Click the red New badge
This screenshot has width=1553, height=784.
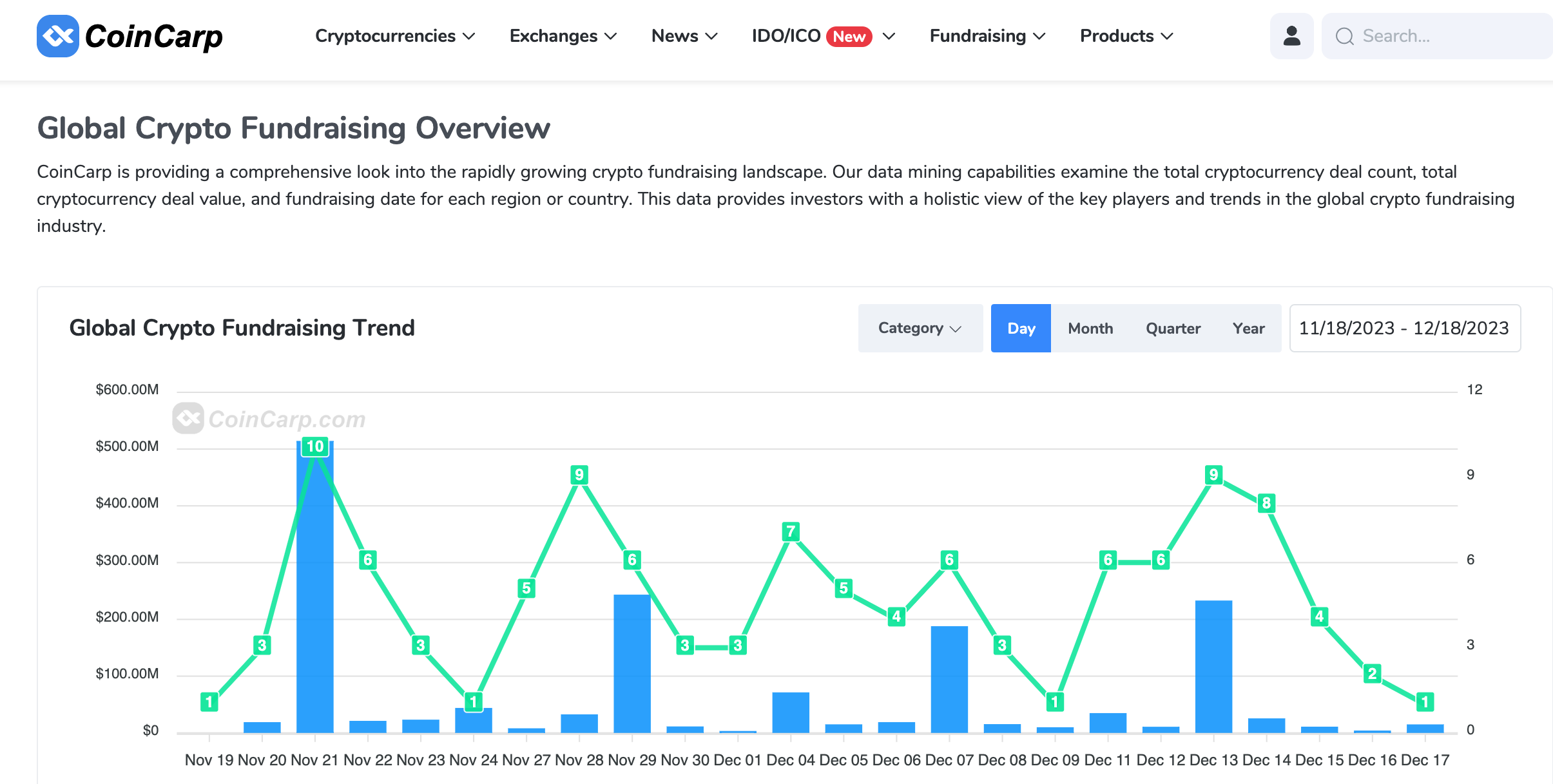click(849, 37)
